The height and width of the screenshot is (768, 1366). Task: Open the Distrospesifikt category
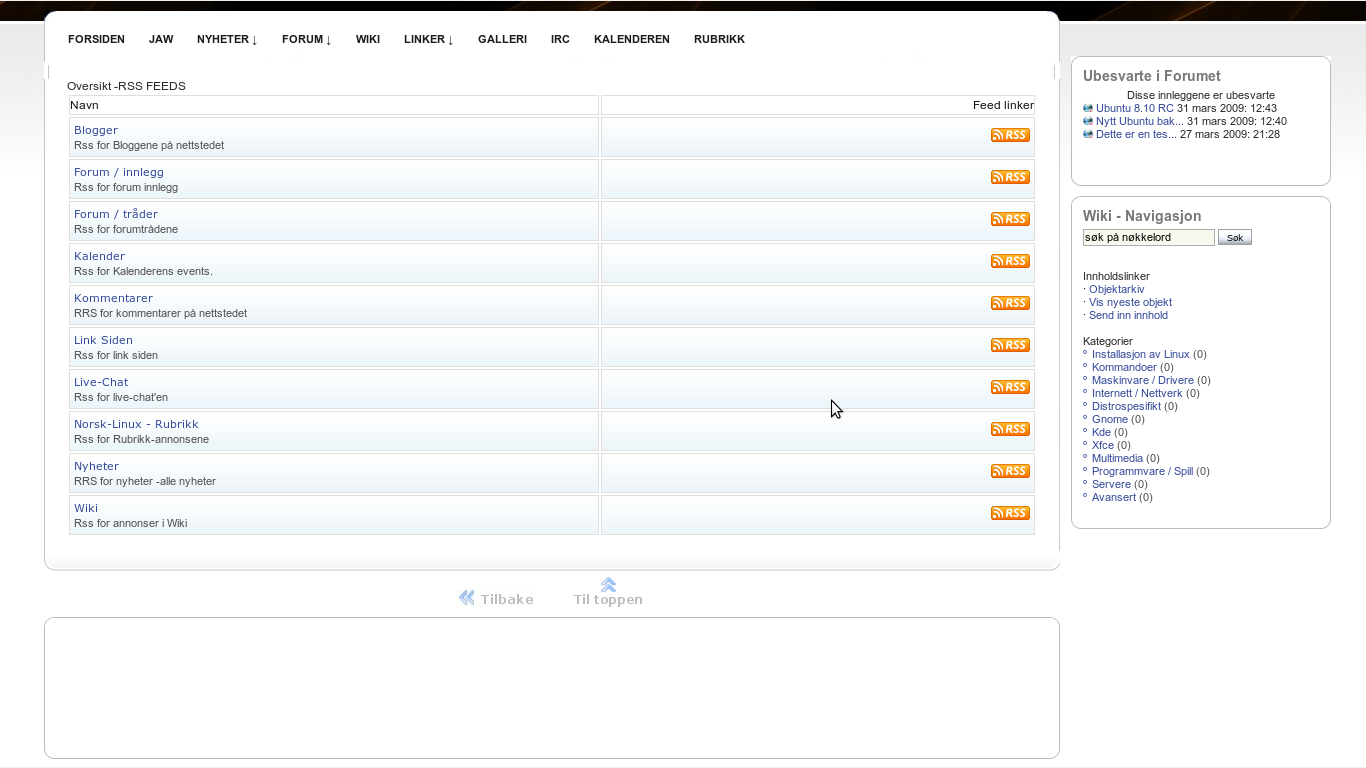[x=1126, y=406]
